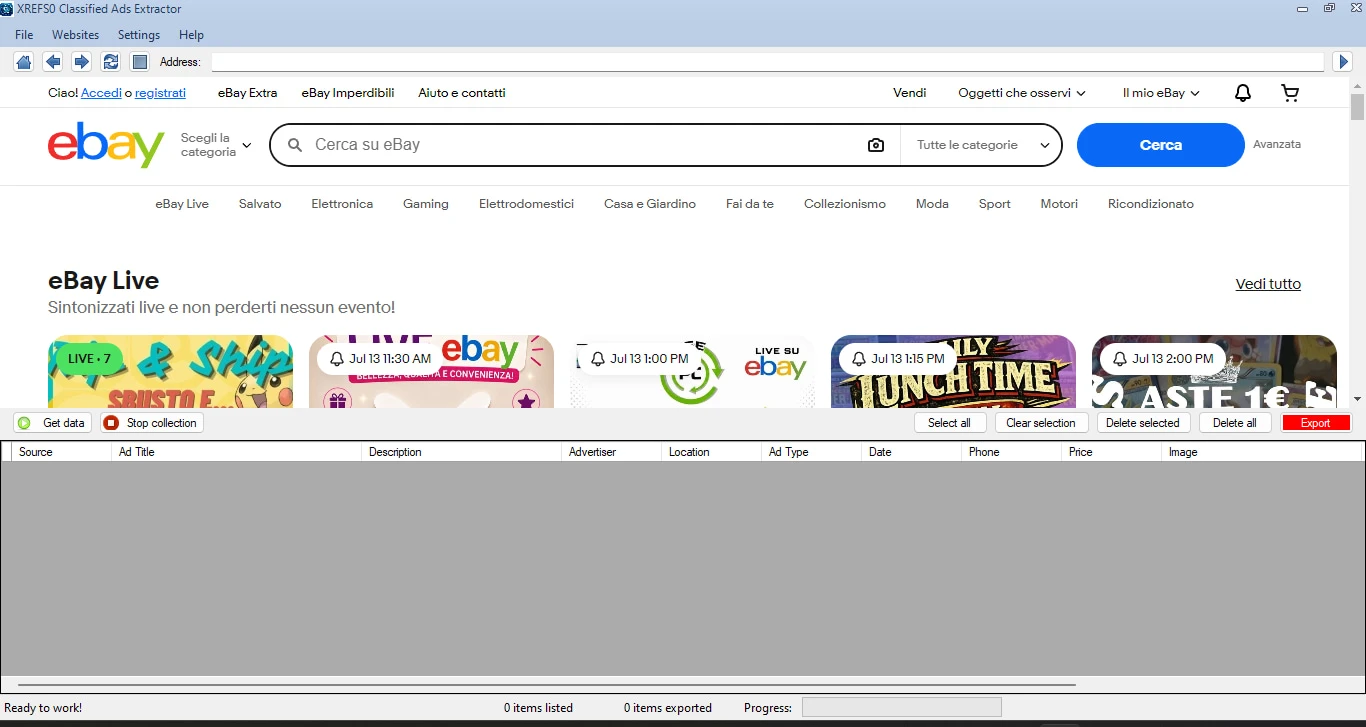Open the Elettronica category tab
The width and height of the screenshot is (1366, 727).
342,204
